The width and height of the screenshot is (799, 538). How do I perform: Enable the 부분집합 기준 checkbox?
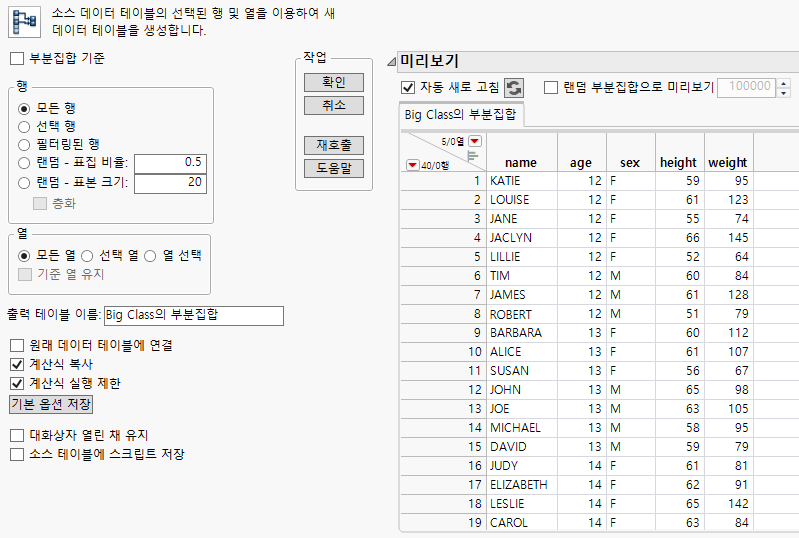pyautogui.click(x=17, y=58)
